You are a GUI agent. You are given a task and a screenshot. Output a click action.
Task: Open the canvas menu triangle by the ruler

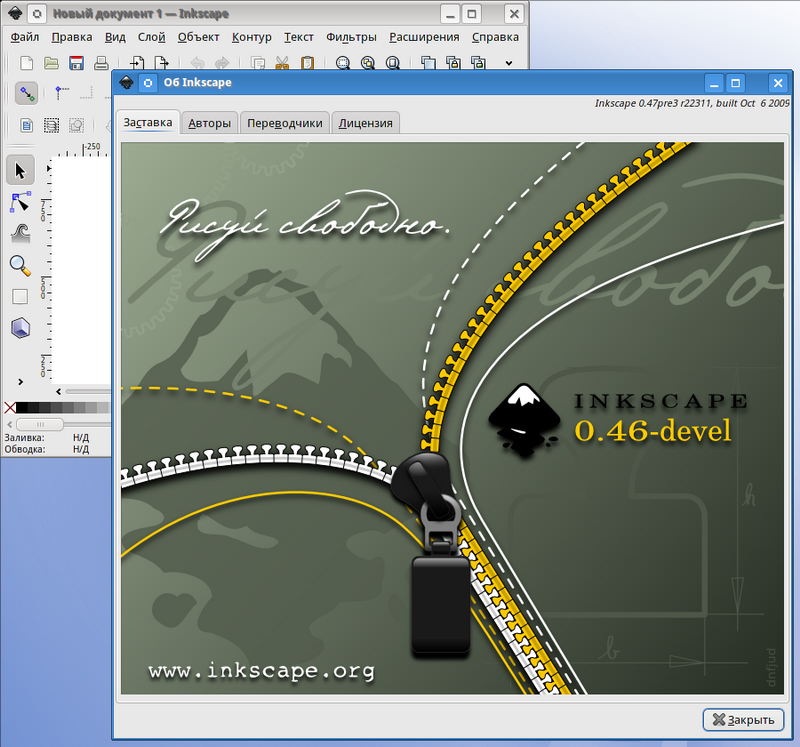[x=49, y=168]
